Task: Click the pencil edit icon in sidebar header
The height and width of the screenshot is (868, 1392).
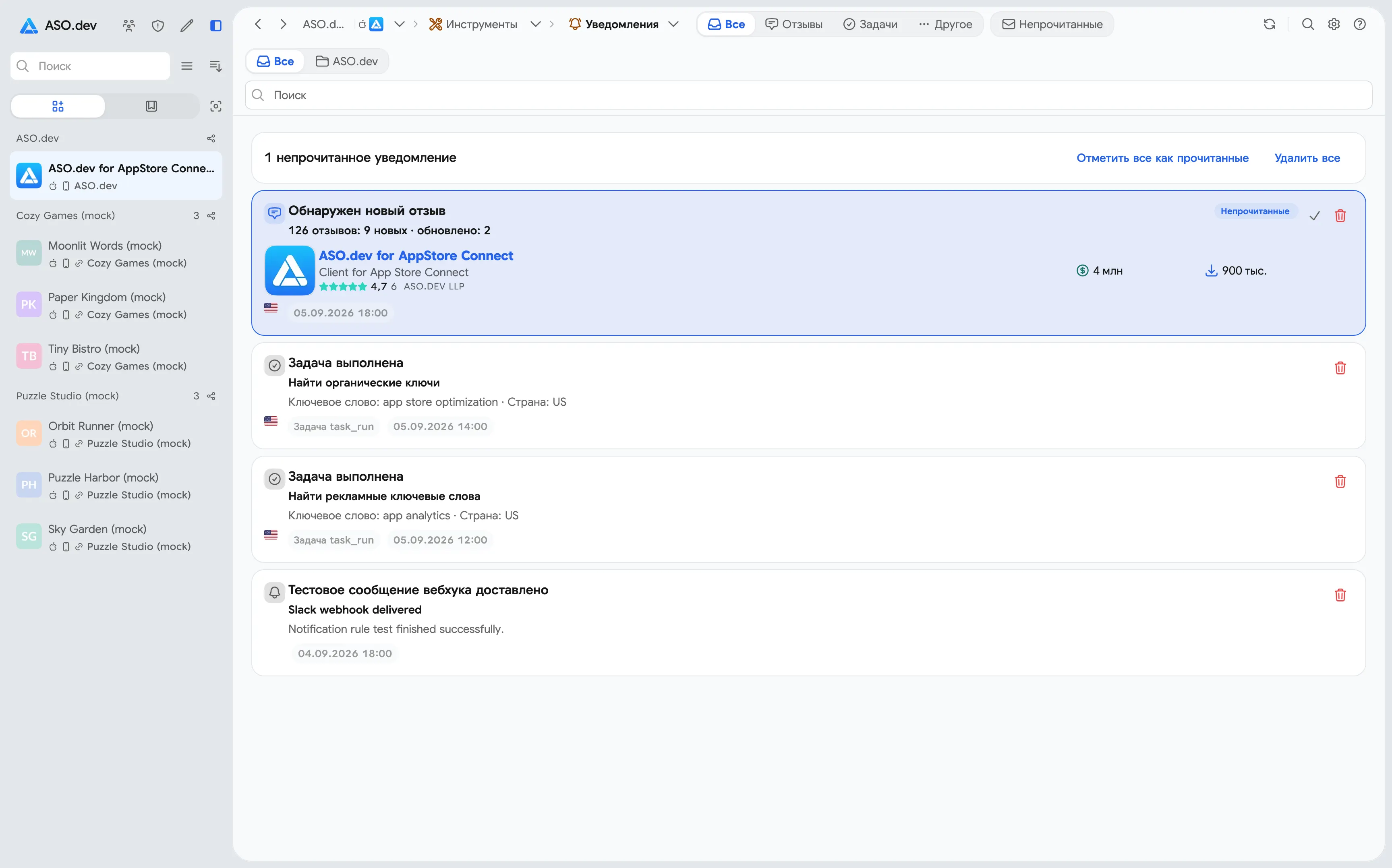Action: pos(186,25)
